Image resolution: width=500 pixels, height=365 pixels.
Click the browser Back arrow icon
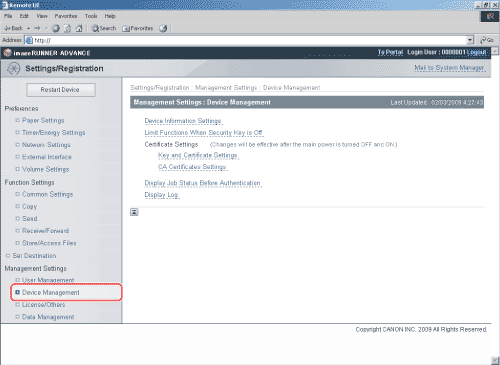click(x=7, y=28)
